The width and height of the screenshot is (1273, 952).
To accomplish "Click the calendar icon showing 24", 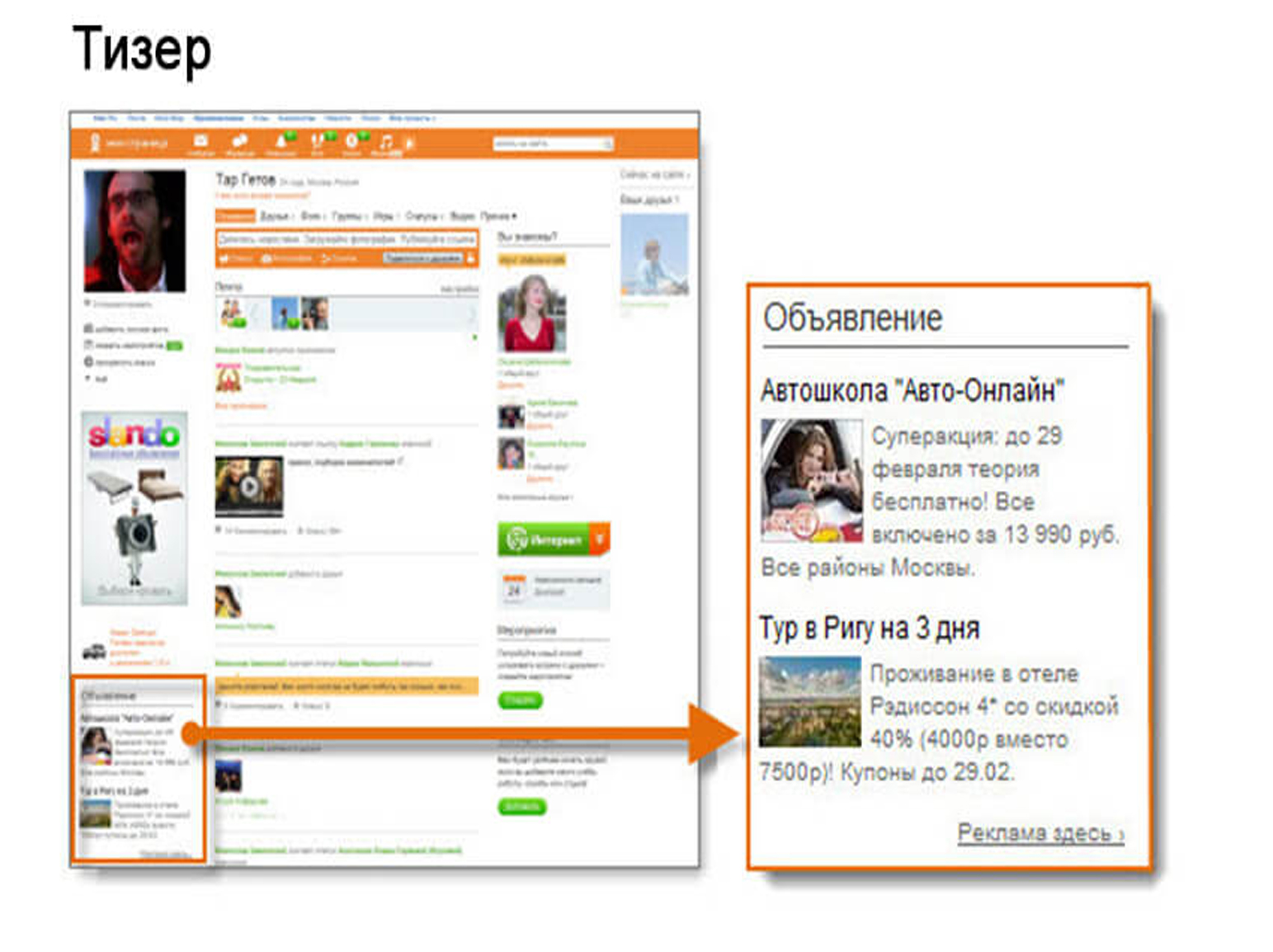I will (x=514, y=590).
